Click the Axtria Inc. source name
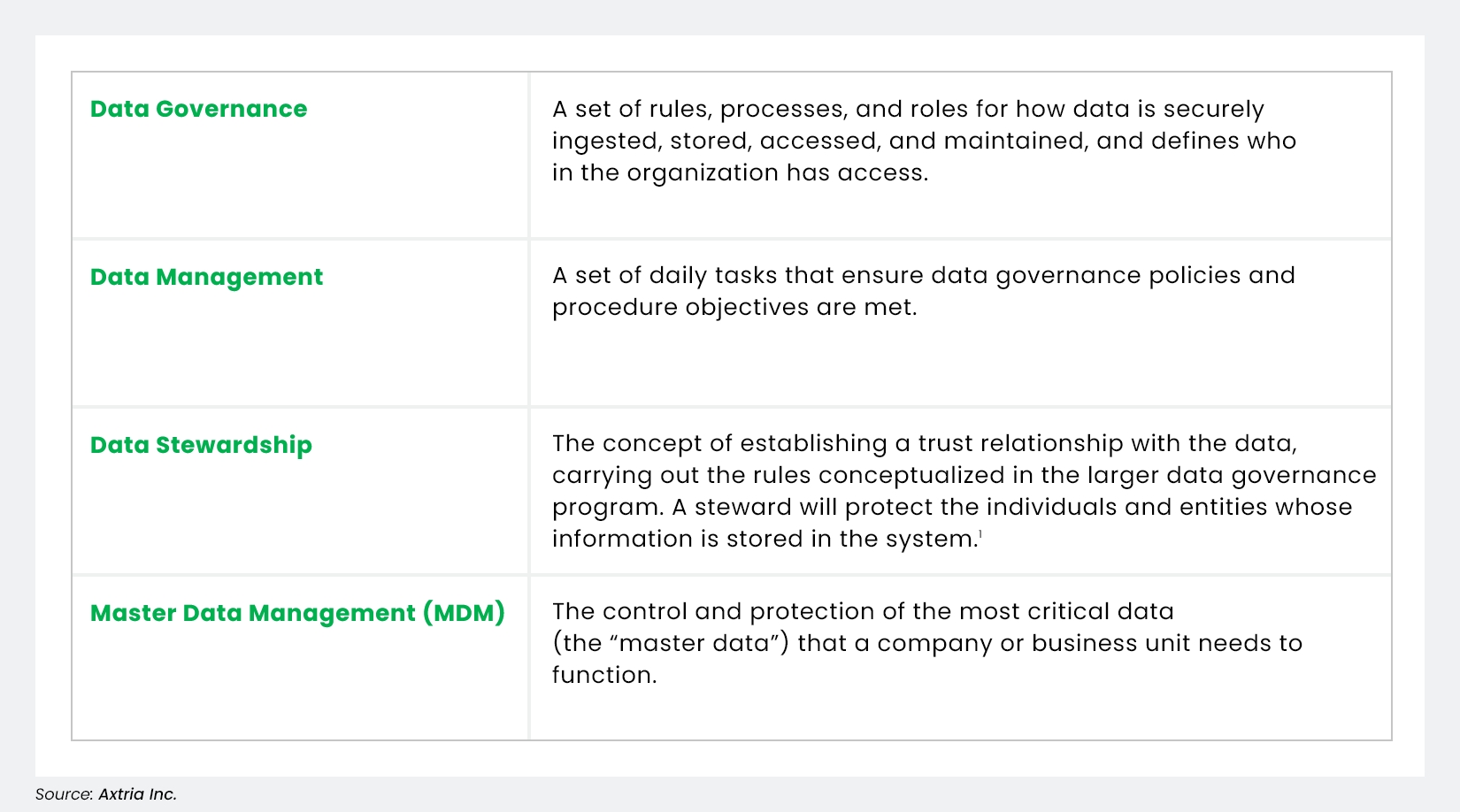The image size is (1460, 812). click(137, 794)
